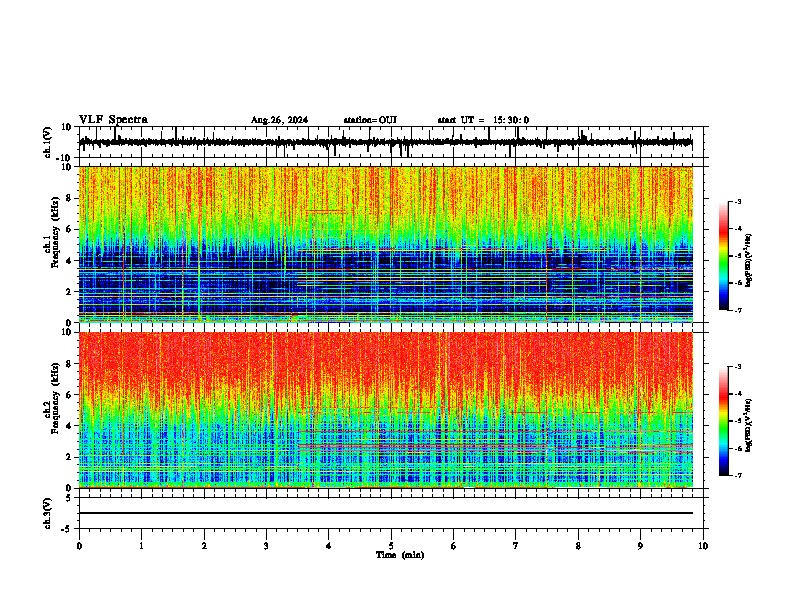Click the "ch.3(V)" axis label
Viewport: 792px width, 612px height.
tap(48, 513)
